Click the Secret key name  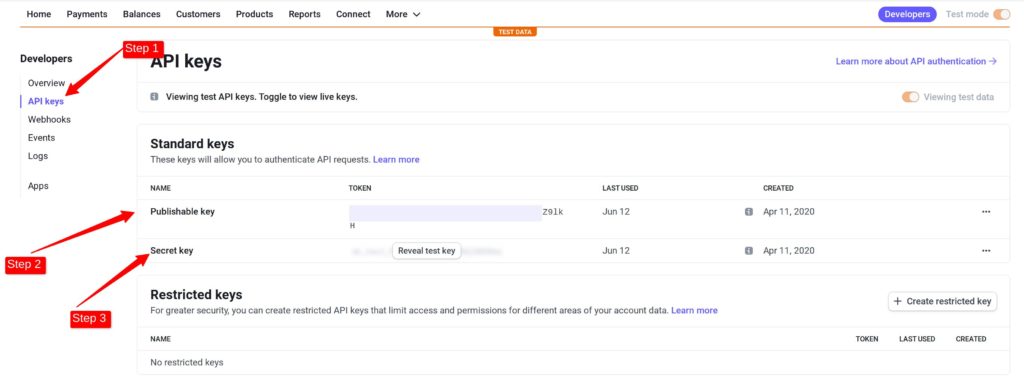click(172, 251)
